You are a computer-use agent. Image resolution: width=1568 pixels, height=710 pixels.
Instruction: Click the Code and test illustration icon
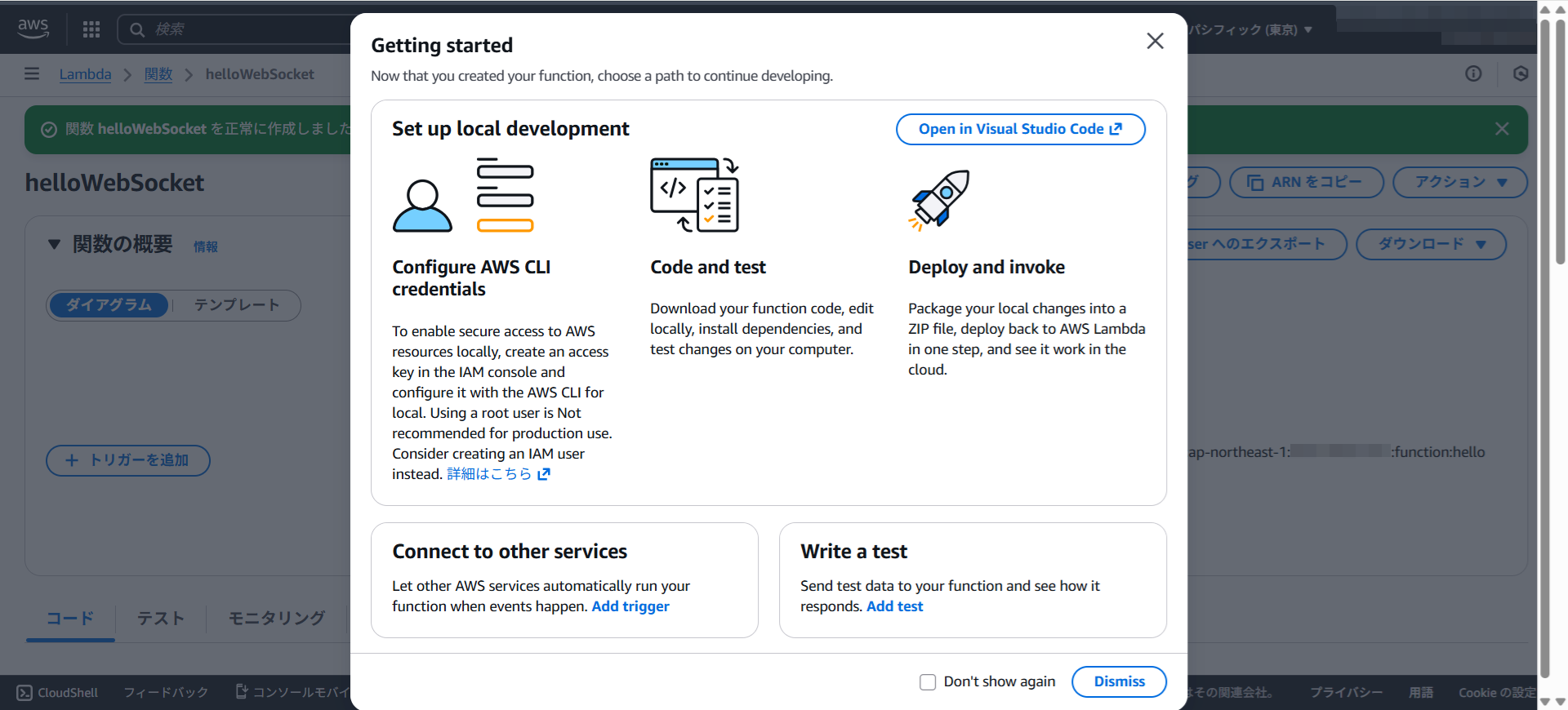point(694,195)
